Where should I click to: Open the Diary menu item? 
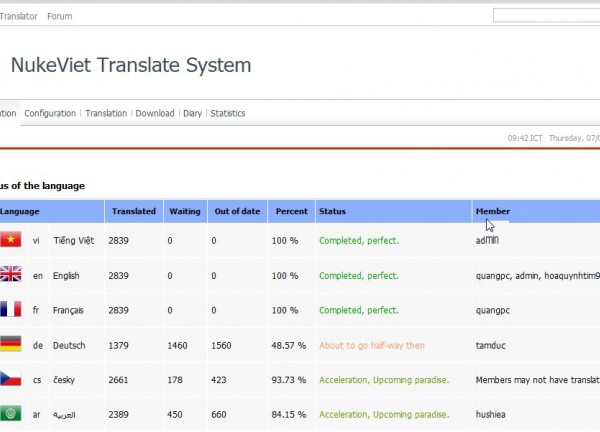(x=192, y=113)
